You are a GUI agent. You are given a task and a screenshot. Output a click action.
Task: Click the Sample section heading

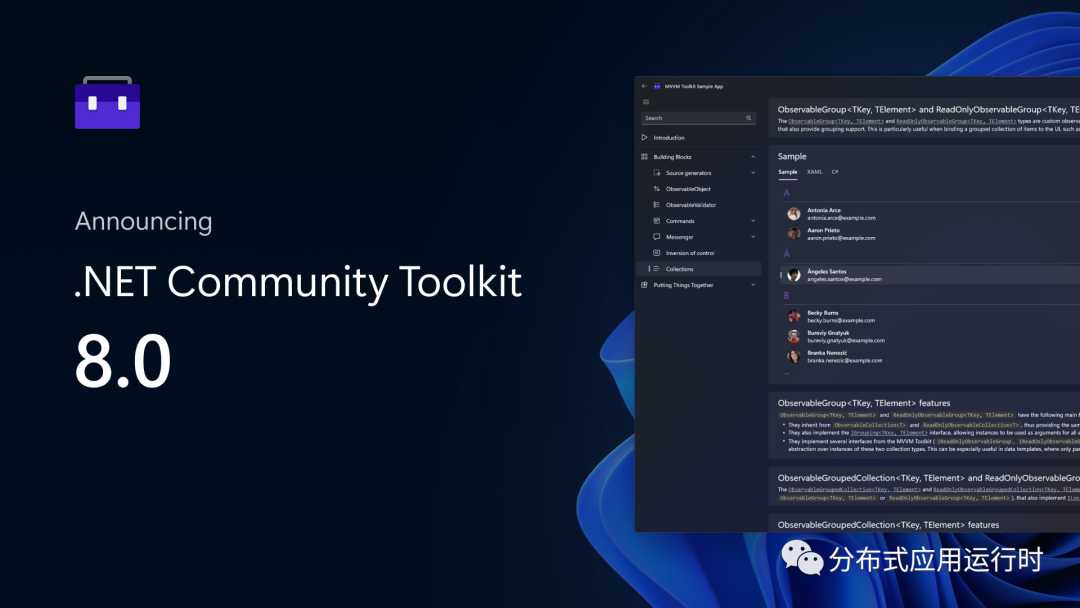pyautogui.click(x=792, y=156)
